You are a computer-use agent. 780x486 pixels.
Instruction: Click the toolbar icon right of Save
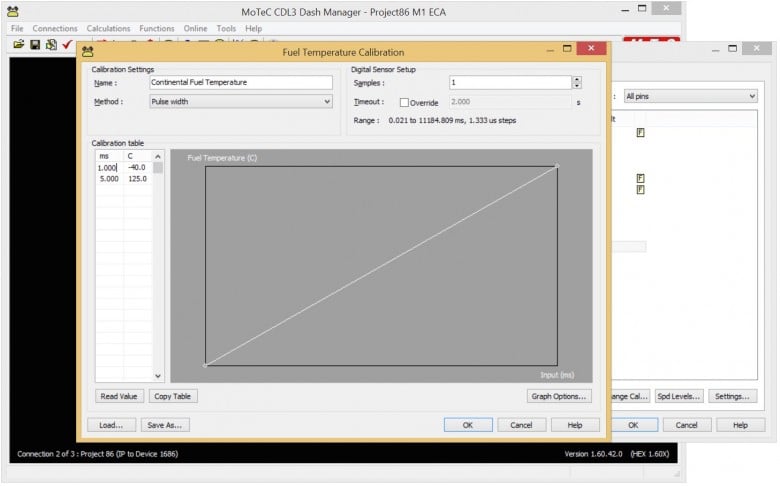click(x=50, y=45)
